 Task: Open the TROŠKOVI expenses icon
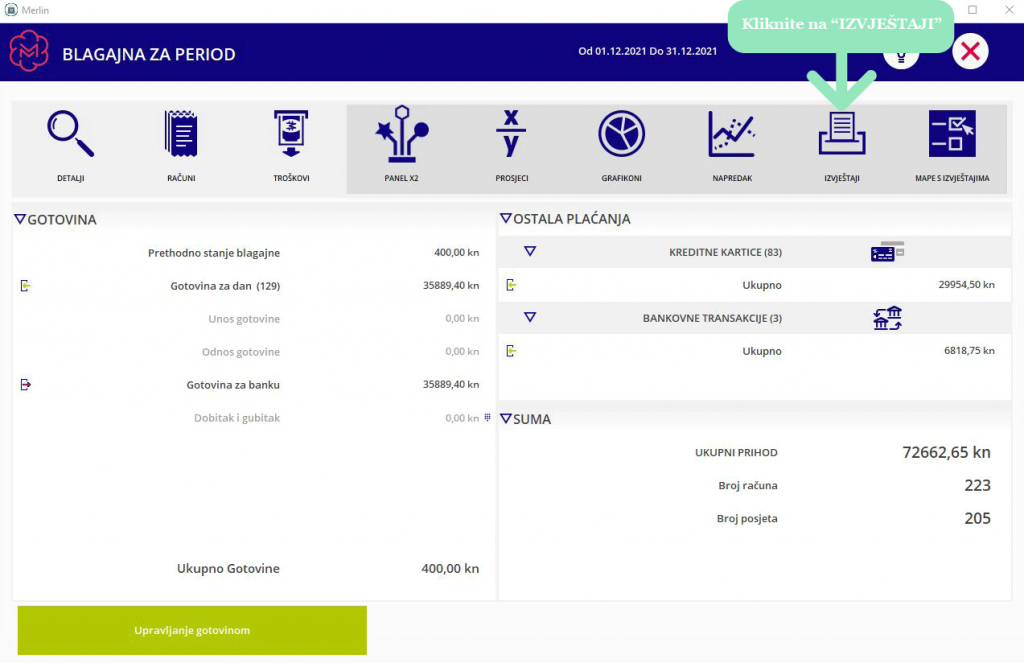coord(291,135)
